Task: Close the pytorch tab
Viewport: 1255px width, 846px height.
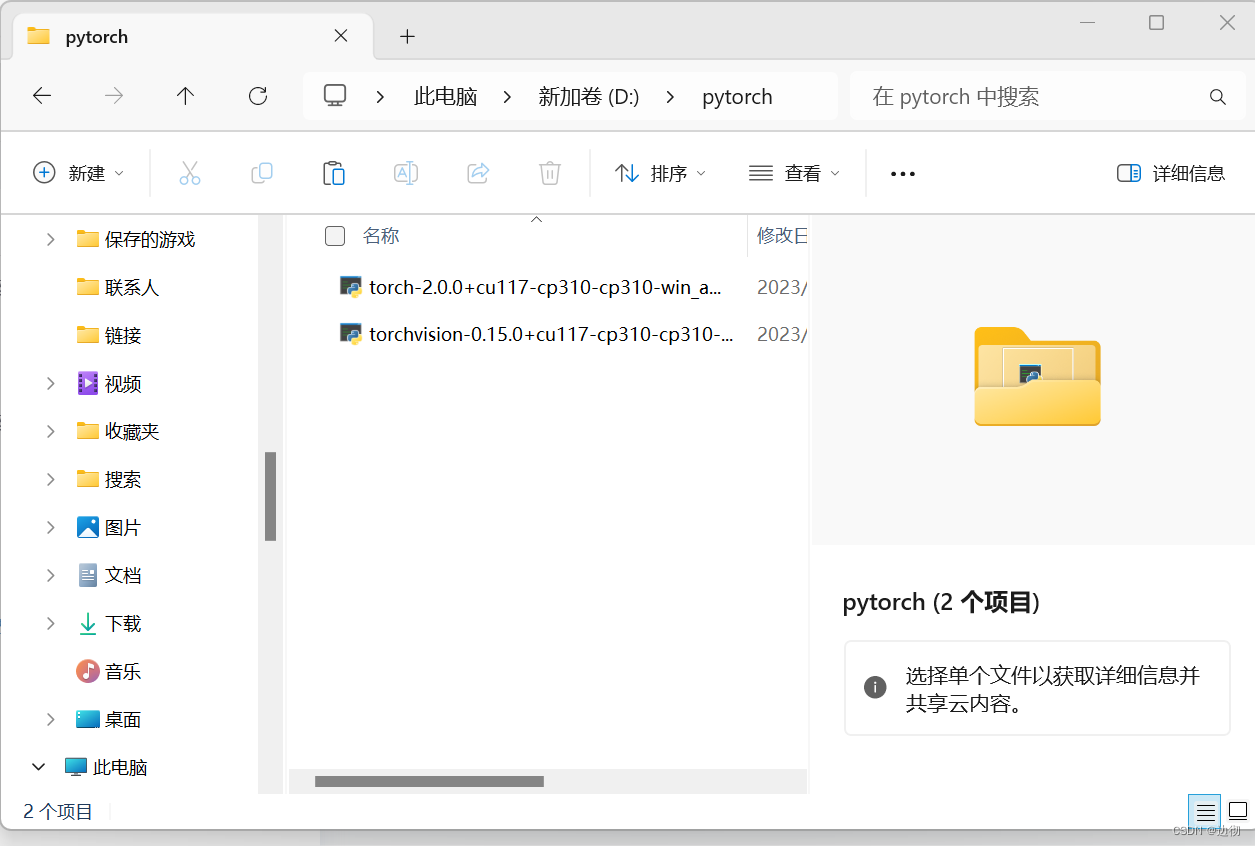Action: coord(341,36)
